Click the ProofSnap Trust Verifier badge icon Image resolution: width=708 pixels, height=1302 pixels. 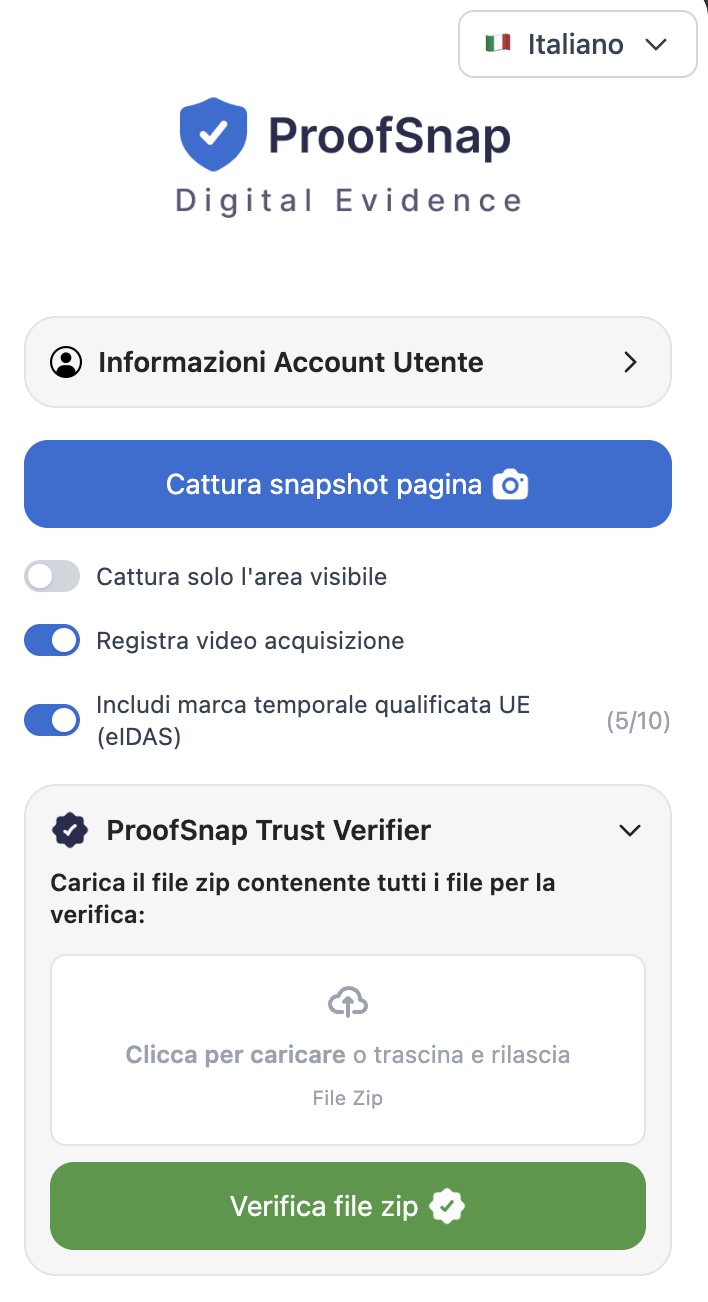pos(69,830)
